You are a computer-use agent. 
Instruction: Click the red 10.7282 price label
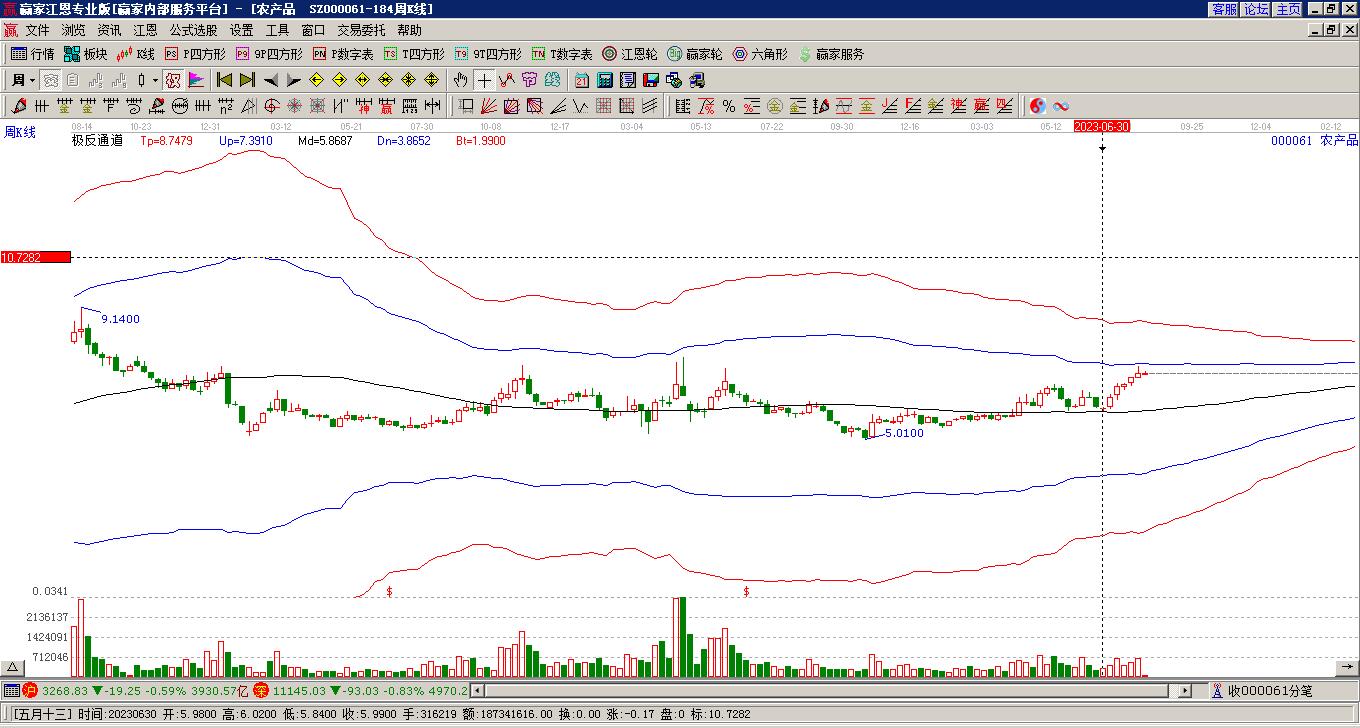[x=35, y=257]
